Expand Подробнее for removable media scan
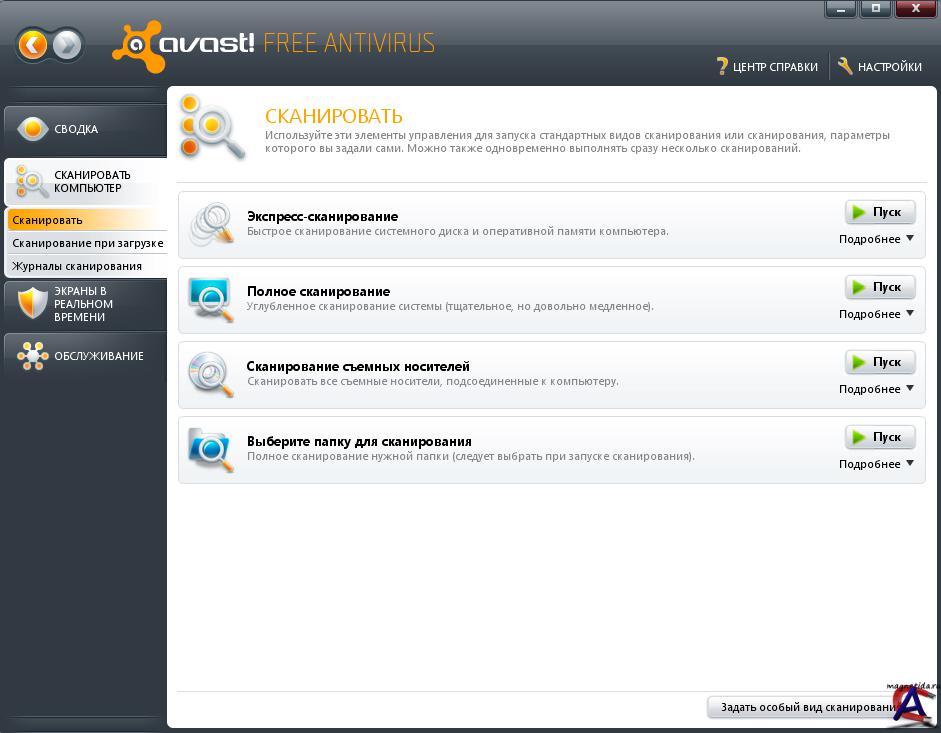The height and width of the screenshot is (733, 941). (x=876, y=389)
